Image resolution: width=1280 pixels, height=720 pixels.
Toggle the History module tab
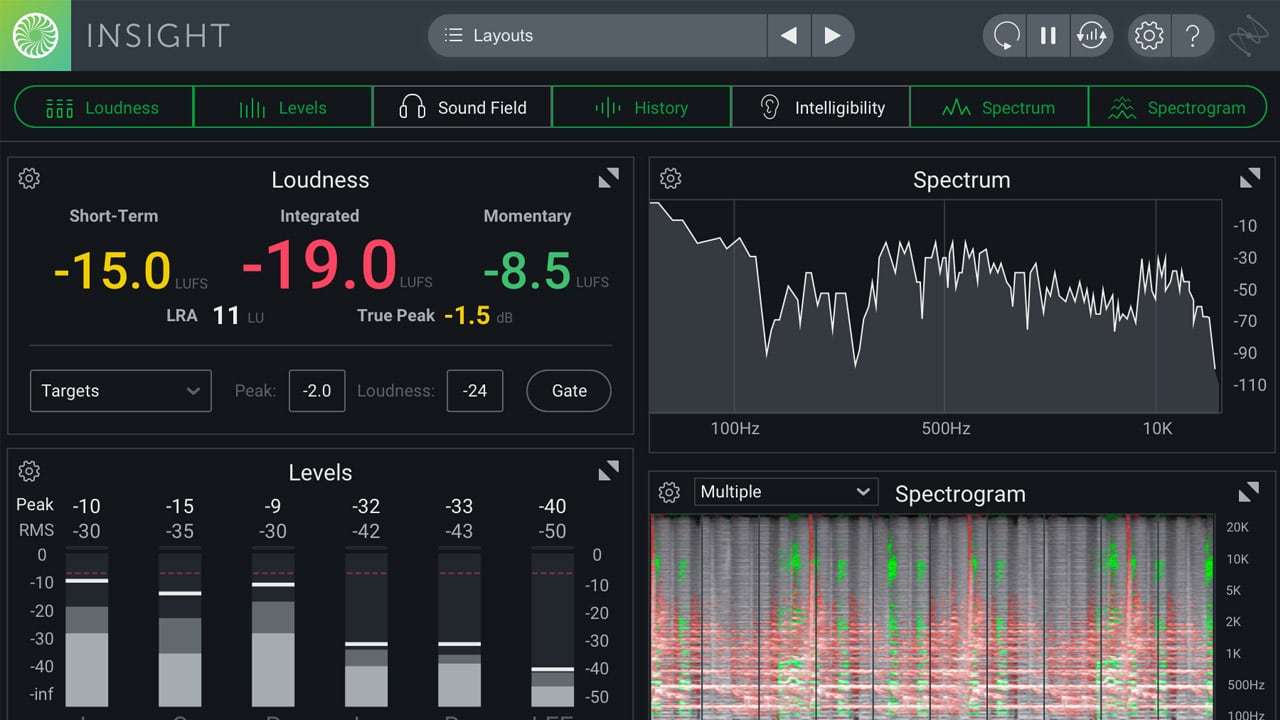pyautogui.click(x=641, y=107)
